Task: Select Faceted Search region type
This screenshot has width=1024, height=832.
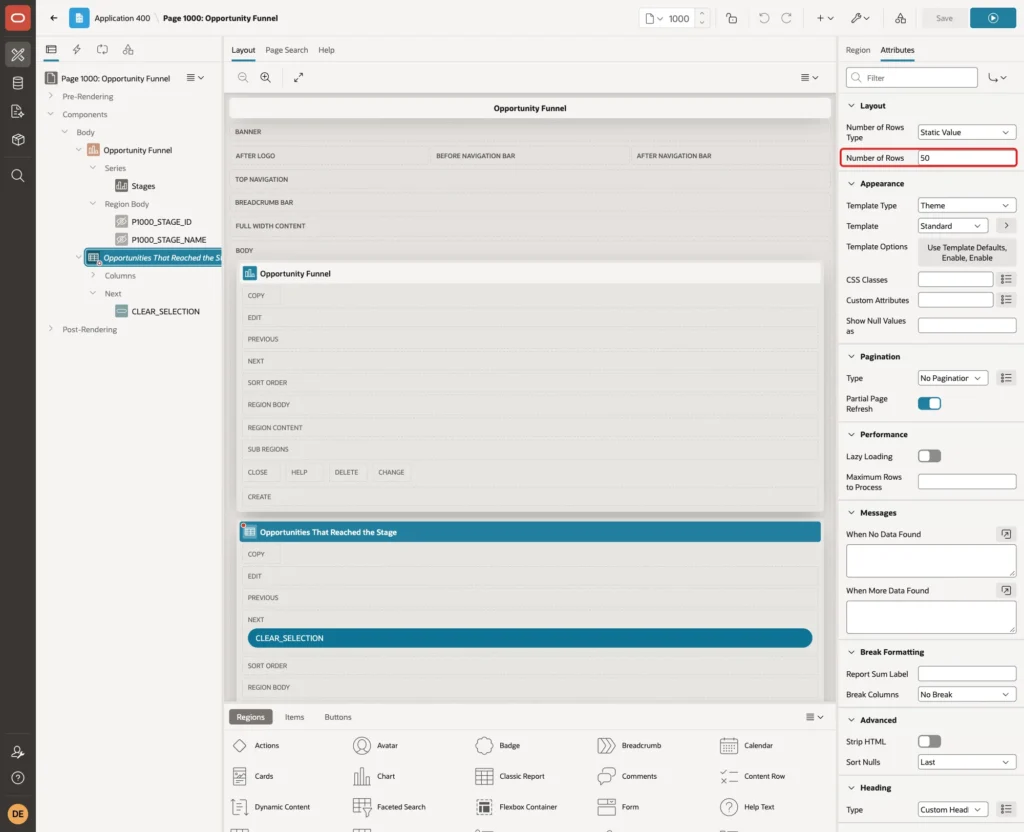Action: [x=390, y=807]
